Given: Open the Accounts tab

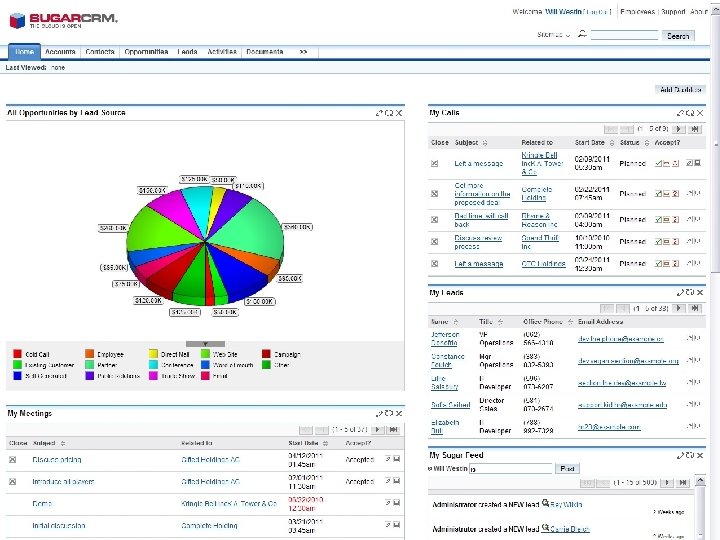Looking at the screenshot, I should 60,52.
